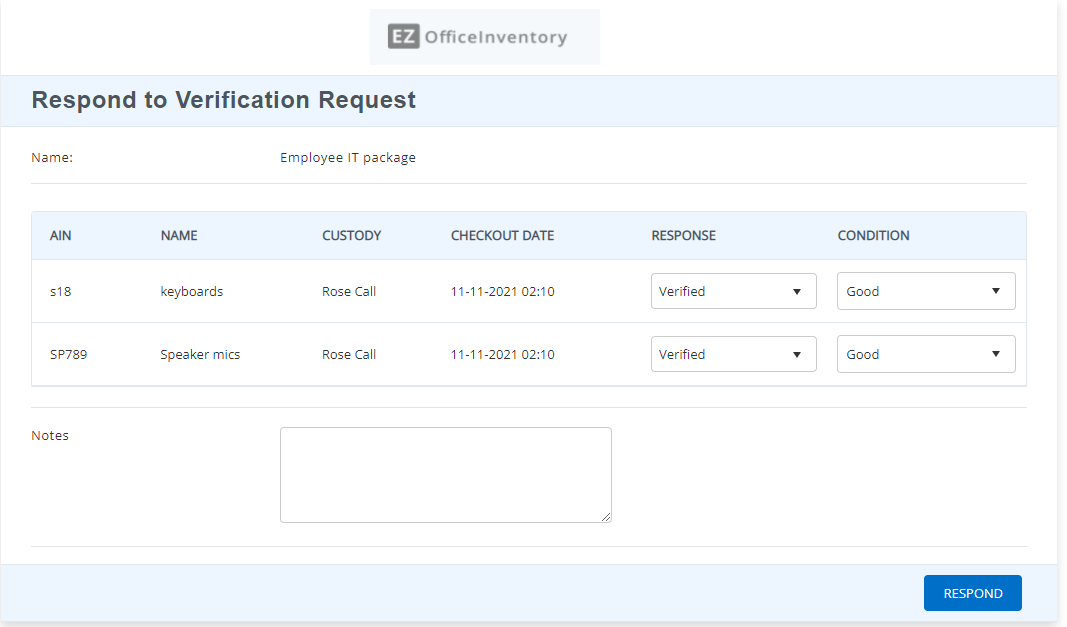Viewport: 1067px width, 627px height.
Task: Open the Condition dropdown for Speaker mics
Action: pos(925,354)
